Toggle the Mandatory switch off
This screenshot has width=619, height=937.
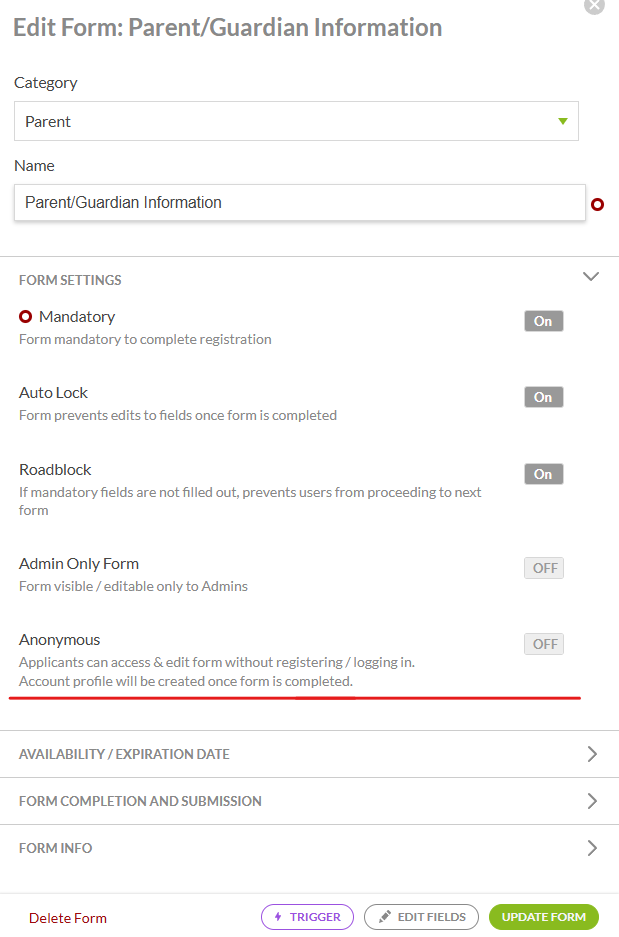(x=544, y=321)
